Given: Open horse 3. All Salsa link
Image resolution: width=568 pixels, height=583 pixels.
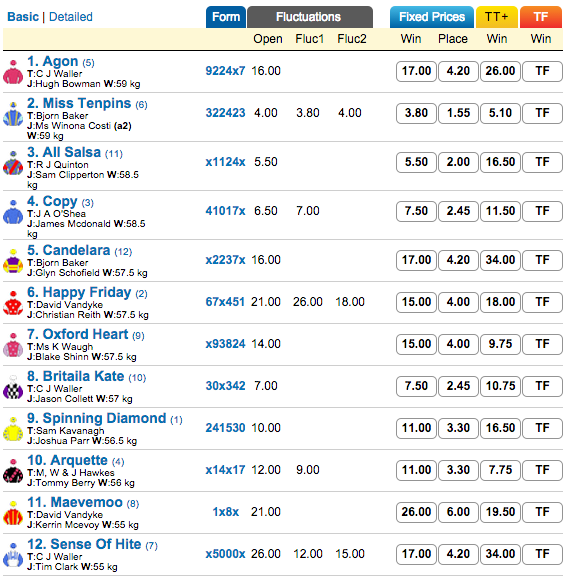Looking at the screenshot, I should click(64, 152).
